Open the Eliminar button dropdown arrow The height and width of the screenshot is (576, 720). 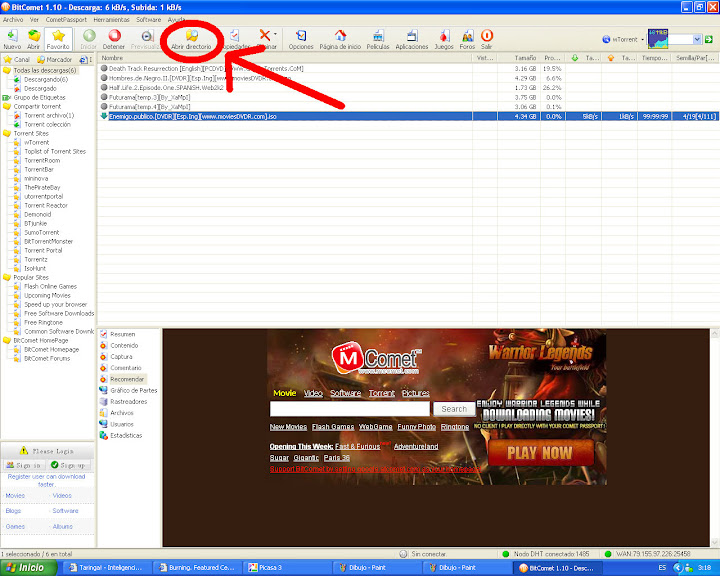275,34
